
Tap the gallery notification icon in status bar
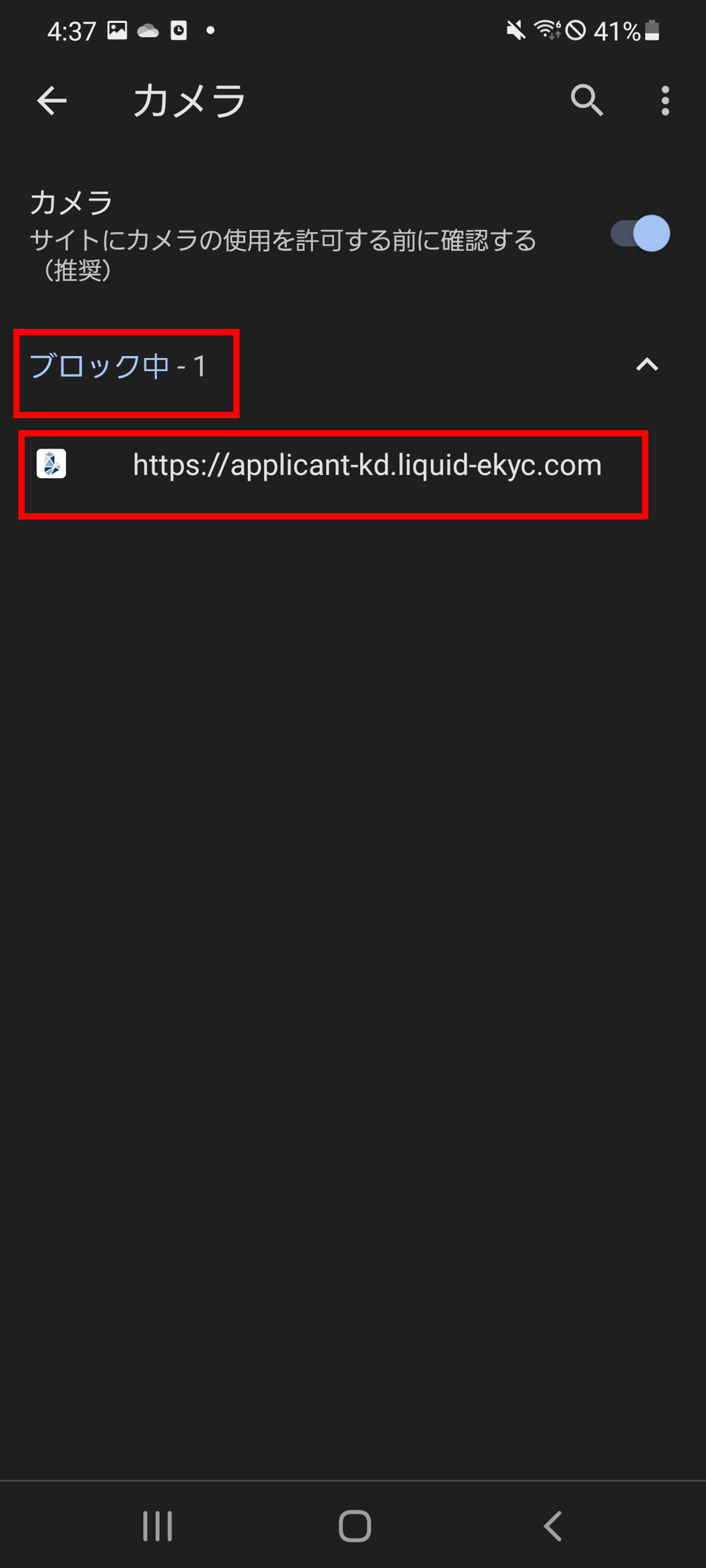(x=117, y=30)
